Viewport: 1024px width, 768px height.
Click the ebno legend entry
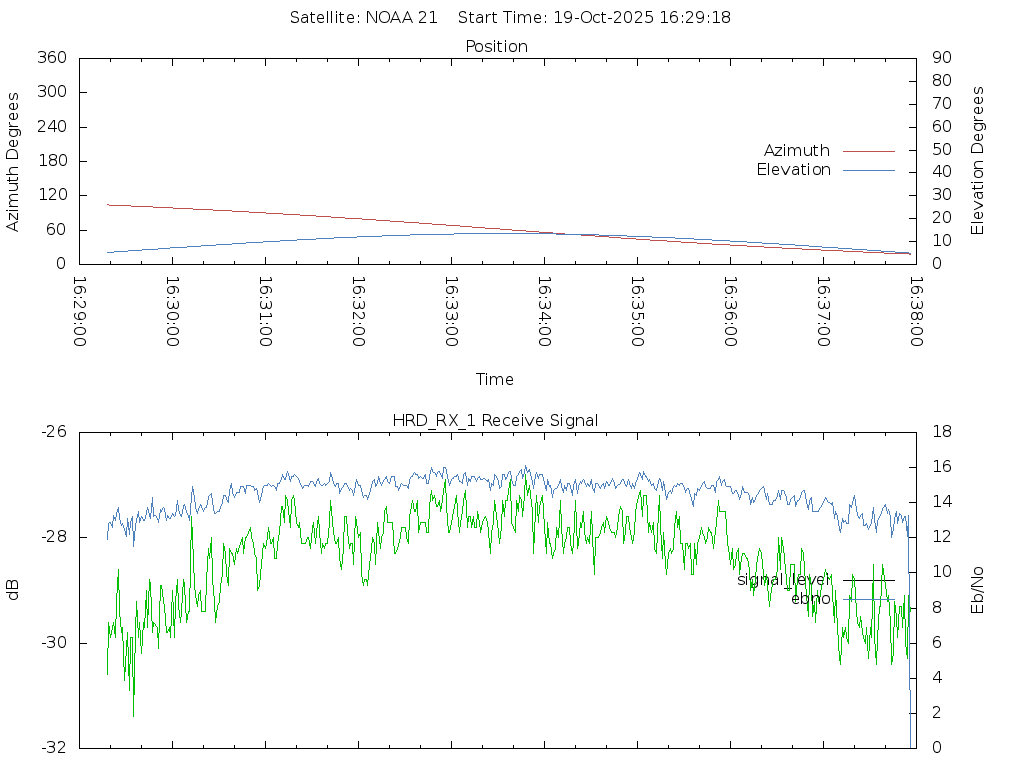pos(810,599)
